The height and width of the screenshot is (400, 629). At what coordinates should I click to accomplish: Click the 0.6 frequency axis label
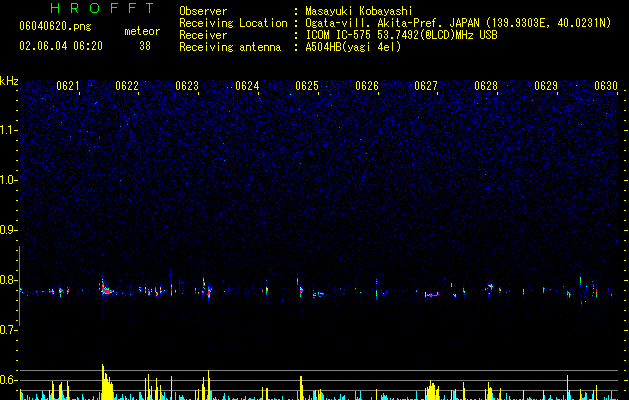pyautogui.click(x=8, y=380)
